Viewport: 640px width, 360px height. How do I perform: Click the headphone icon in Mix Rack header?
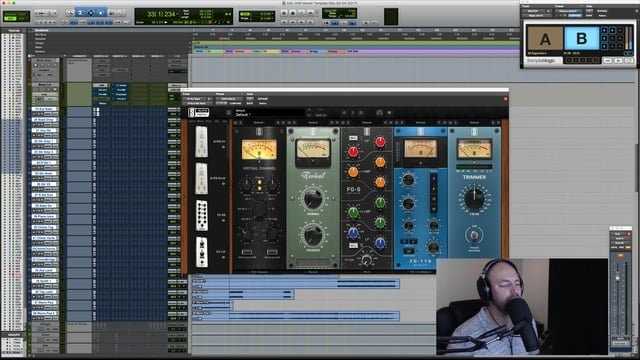tap(379, 113)
